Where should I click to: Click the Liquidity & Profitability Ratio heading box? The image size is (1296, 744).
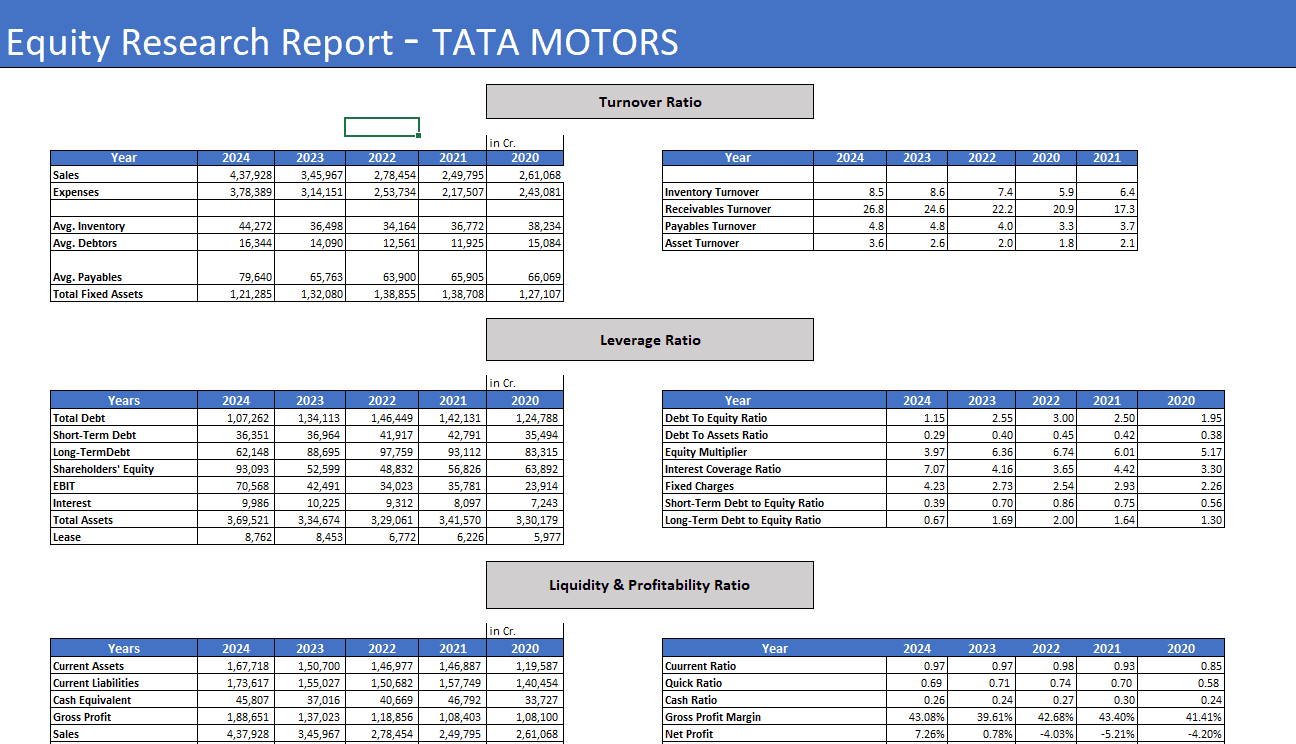(x=649, y=585)
